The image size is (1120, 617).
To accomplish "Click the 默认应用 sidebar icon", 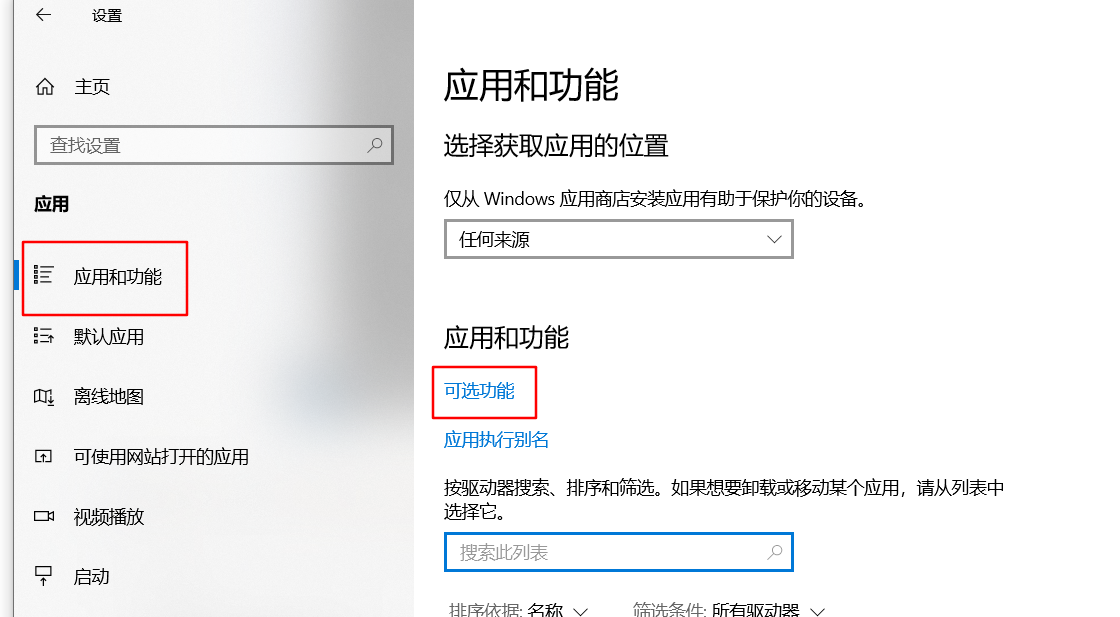I will tap(44, 336).
